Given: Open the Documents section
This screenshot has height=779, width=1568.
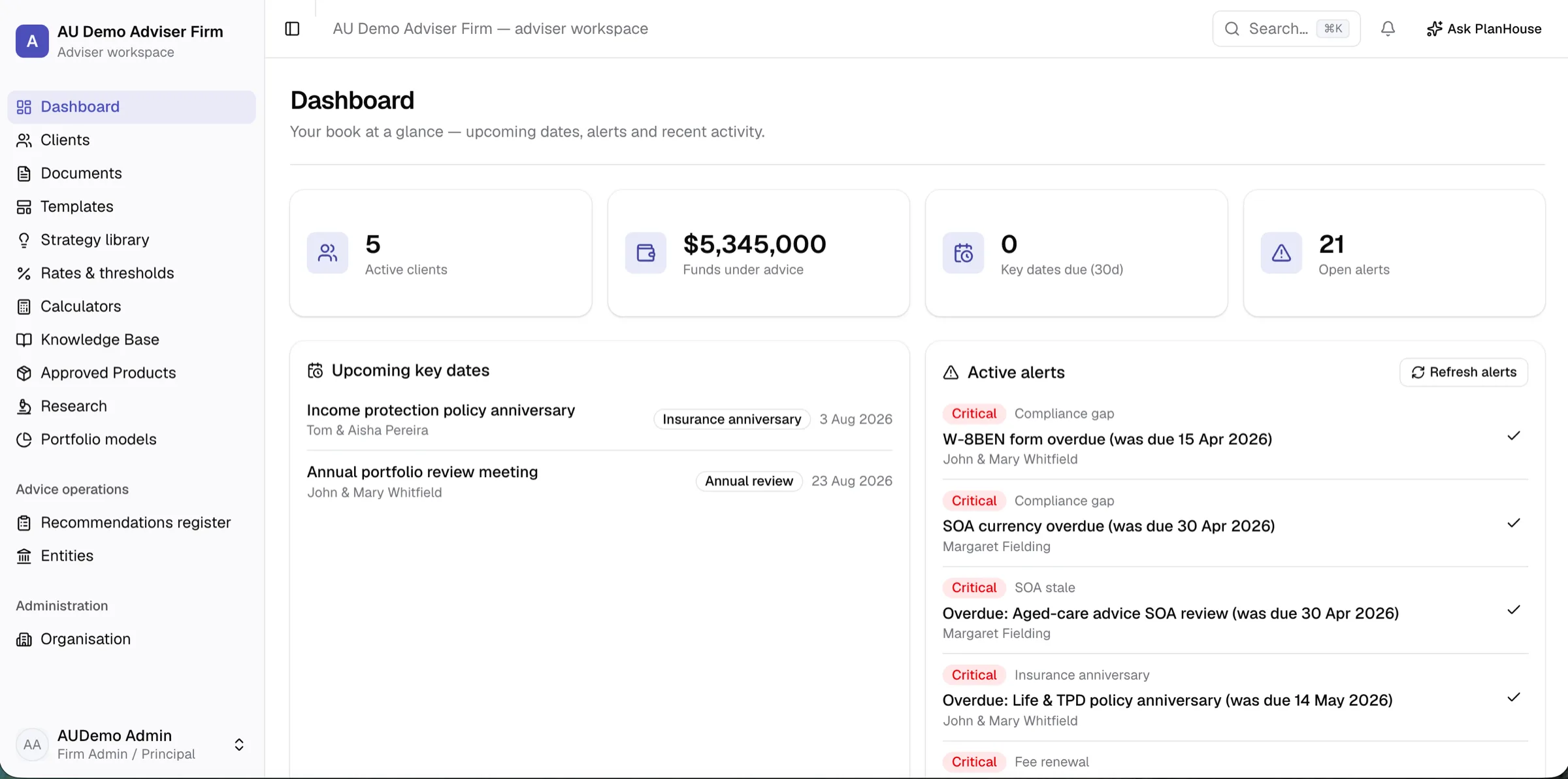Looking at the screenshot, I should click(x=131, y=173).
